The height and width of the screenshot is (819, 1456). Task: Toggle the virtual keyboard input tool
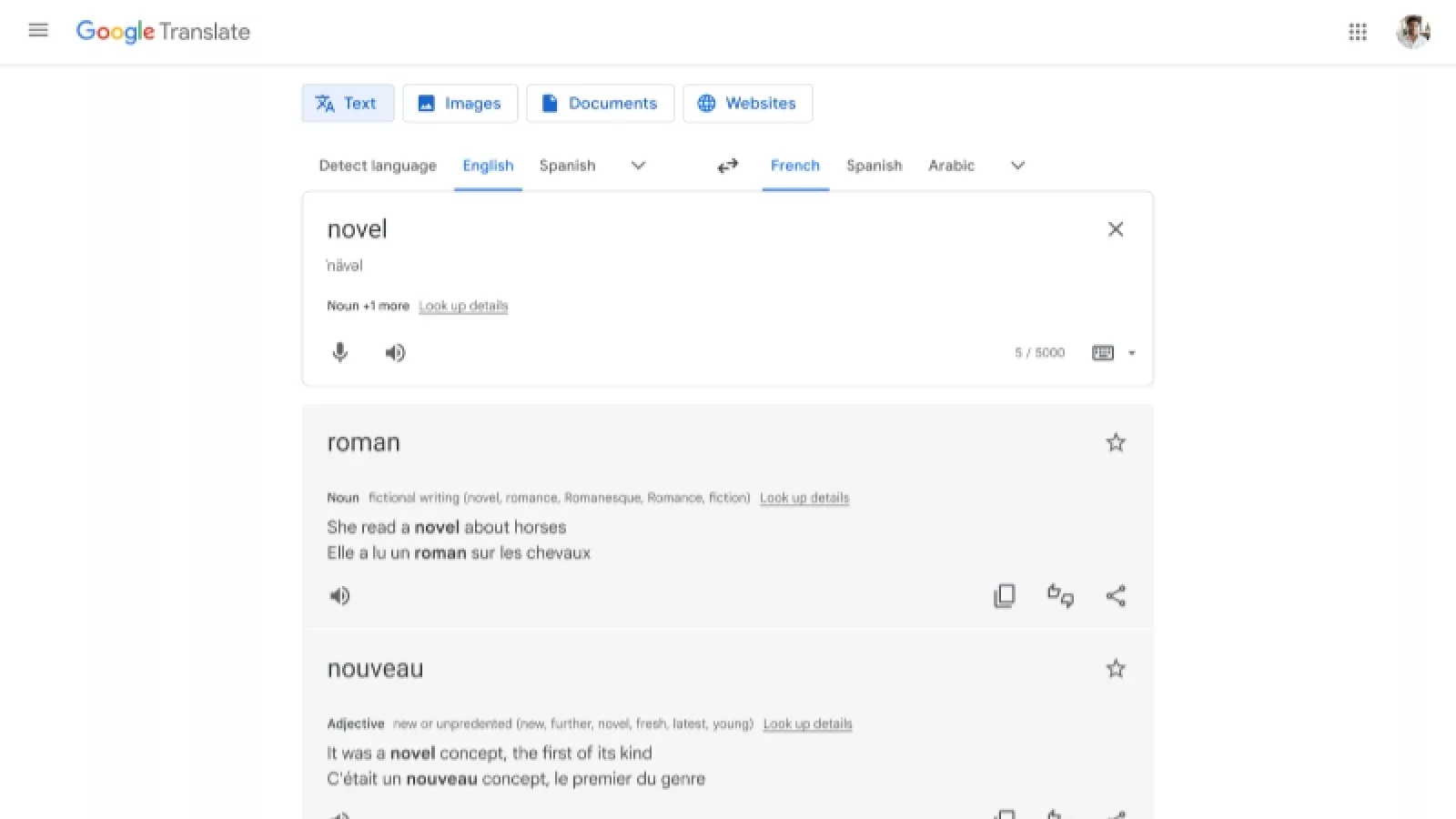pyautogui.click(x=1102, y=353)
